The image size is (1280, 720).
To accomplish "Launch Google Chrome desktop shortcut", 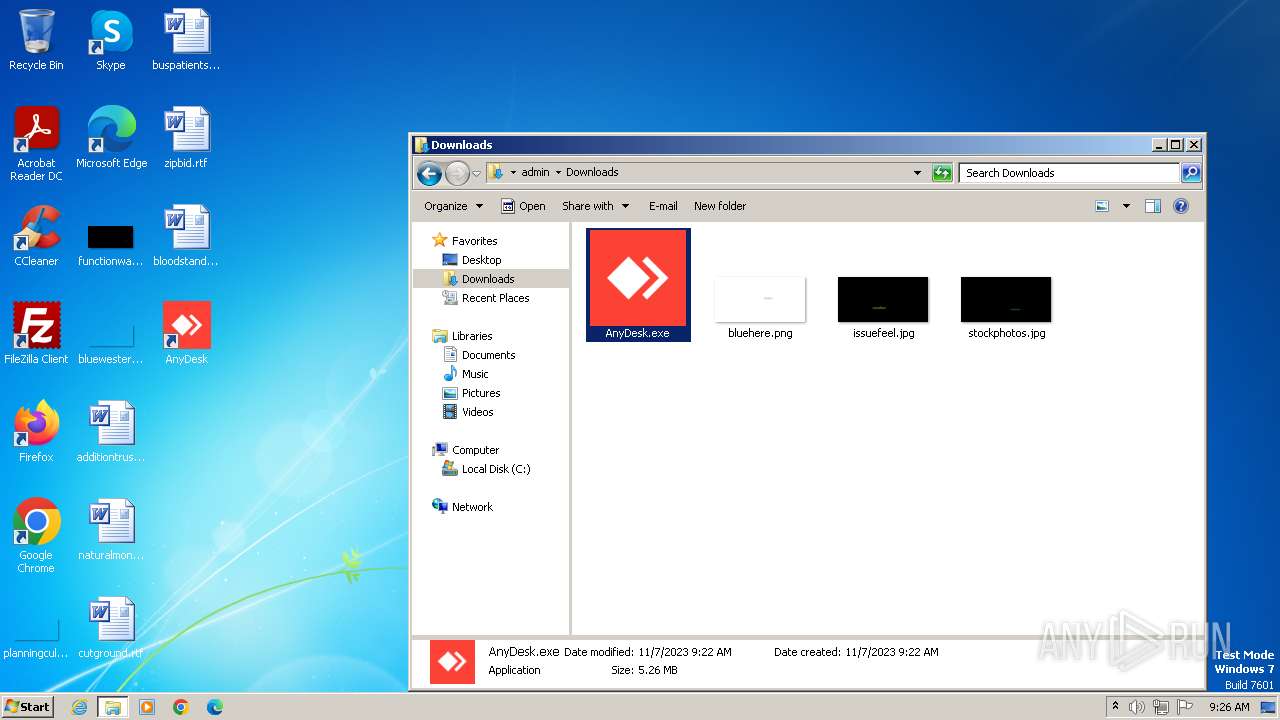I will point(36,535).
